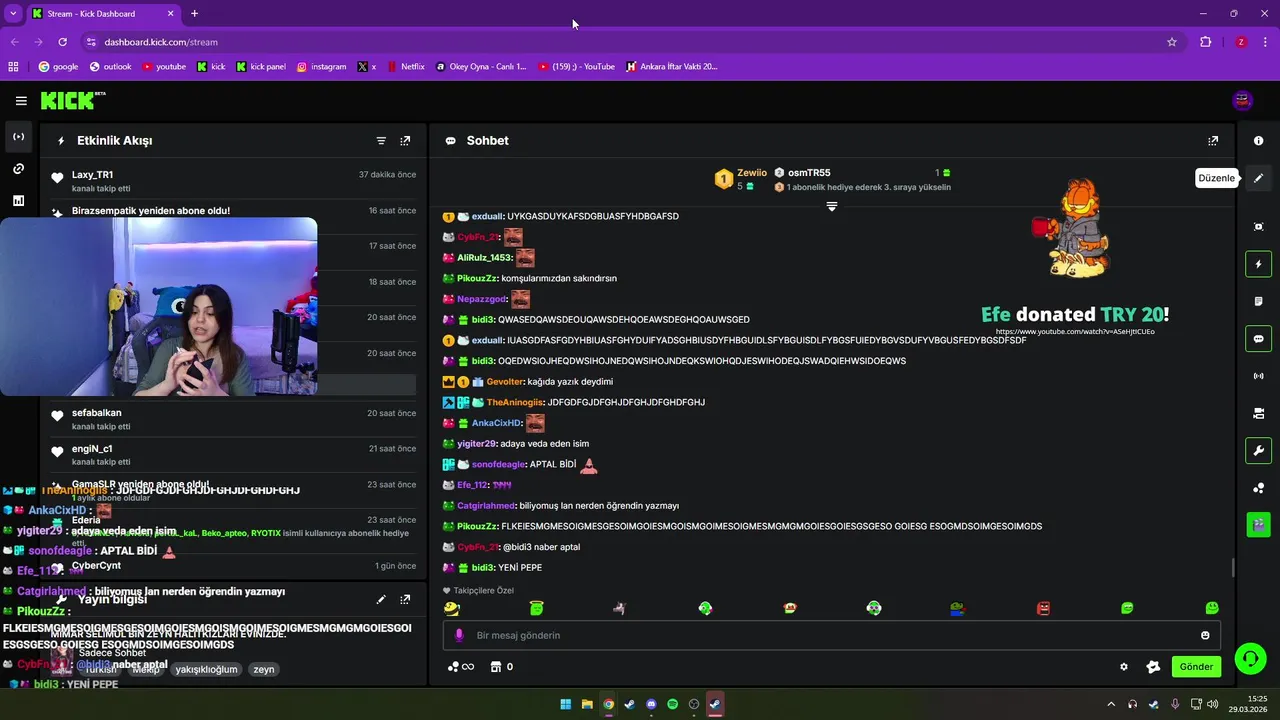The image size is (1280, 720).
Task: Open the Zewiio leaderboard name
Action: (x=752, y=173)
